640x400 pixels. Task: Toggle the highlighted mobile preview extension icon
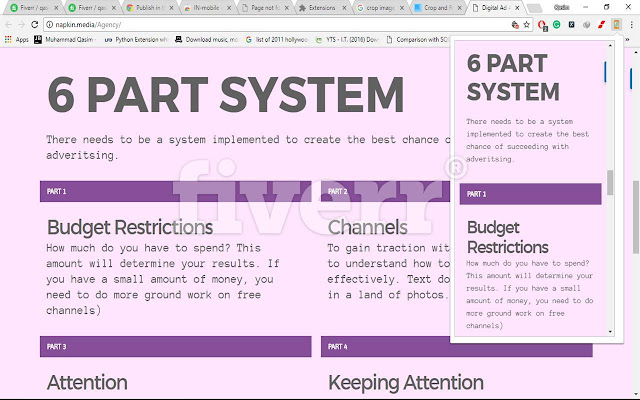pos(616,25)
